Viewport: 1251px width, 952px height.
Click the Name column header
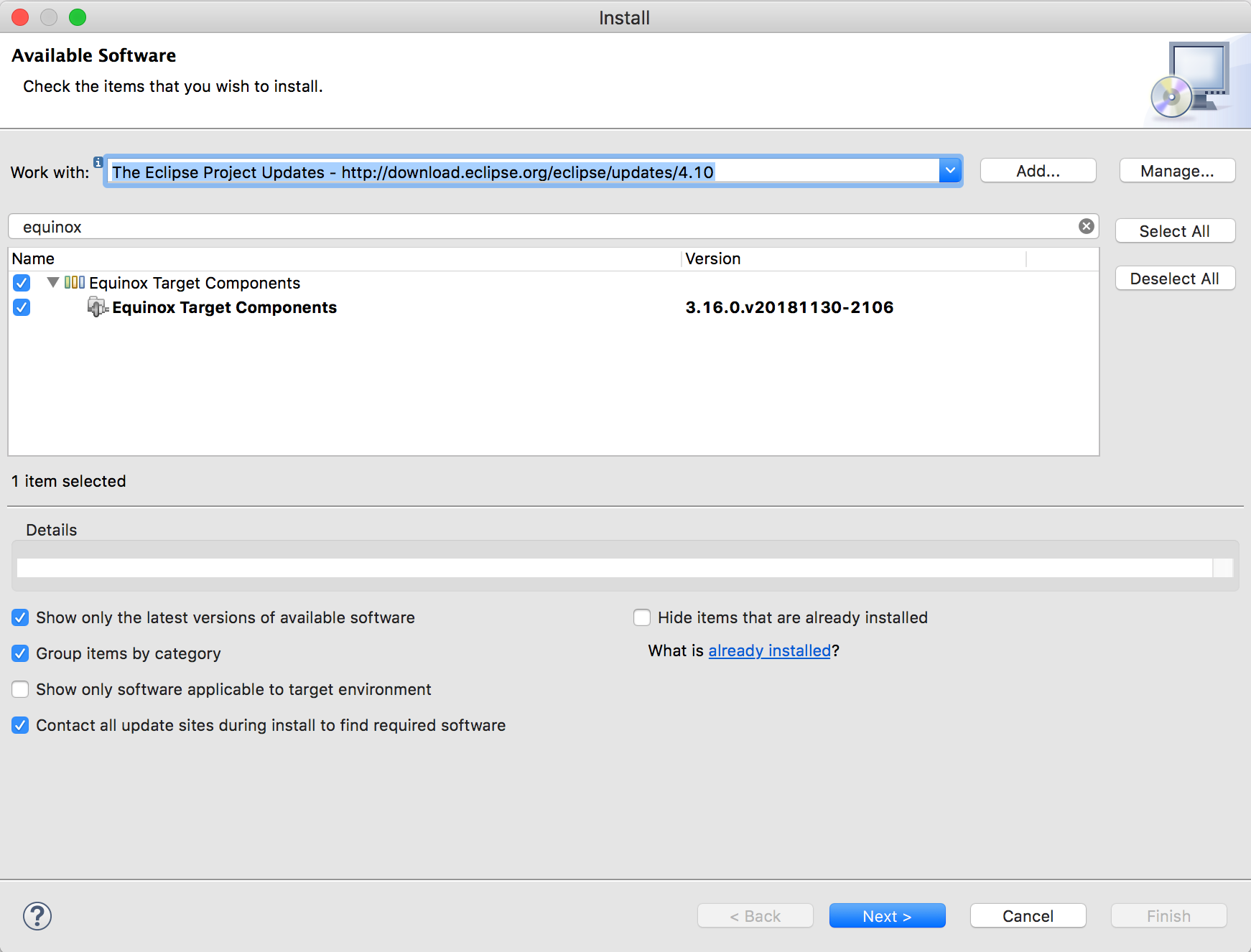point(345,258)
